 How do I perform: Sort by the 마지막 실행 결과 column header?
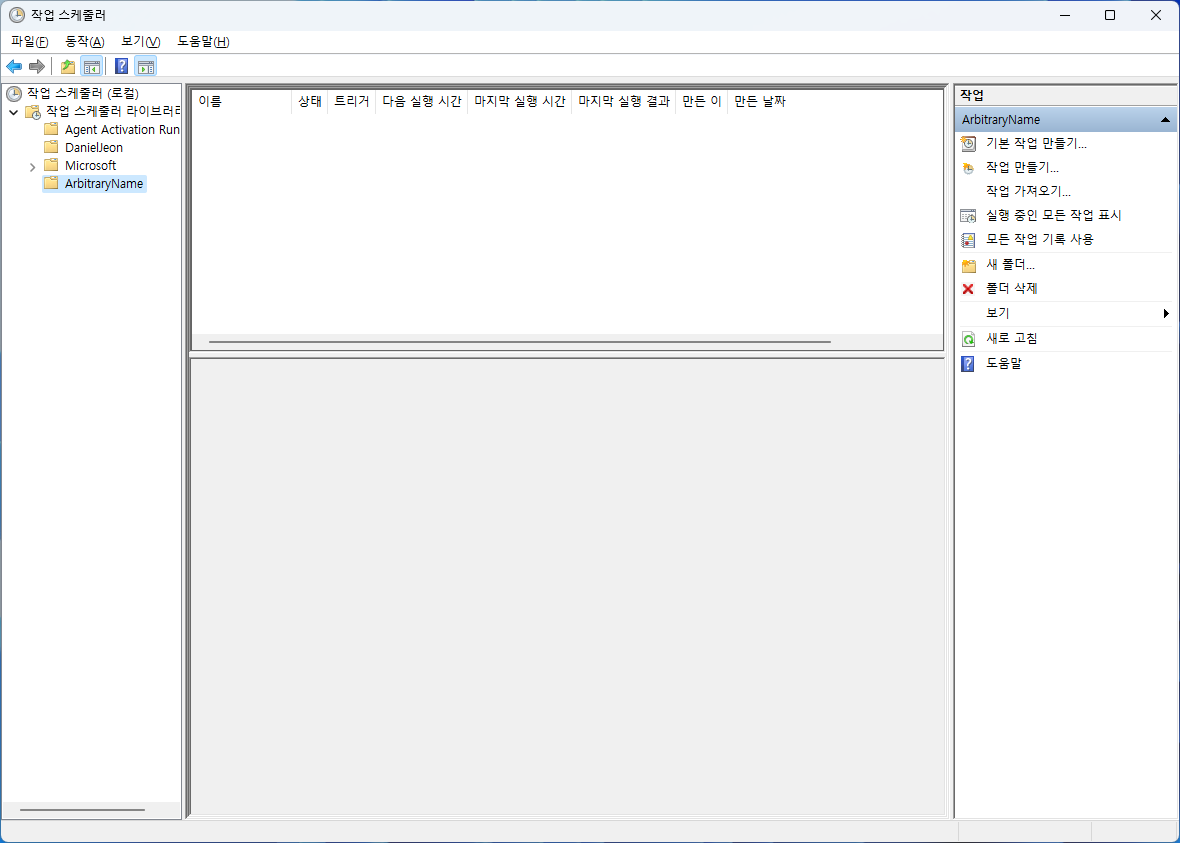point(623,102)
